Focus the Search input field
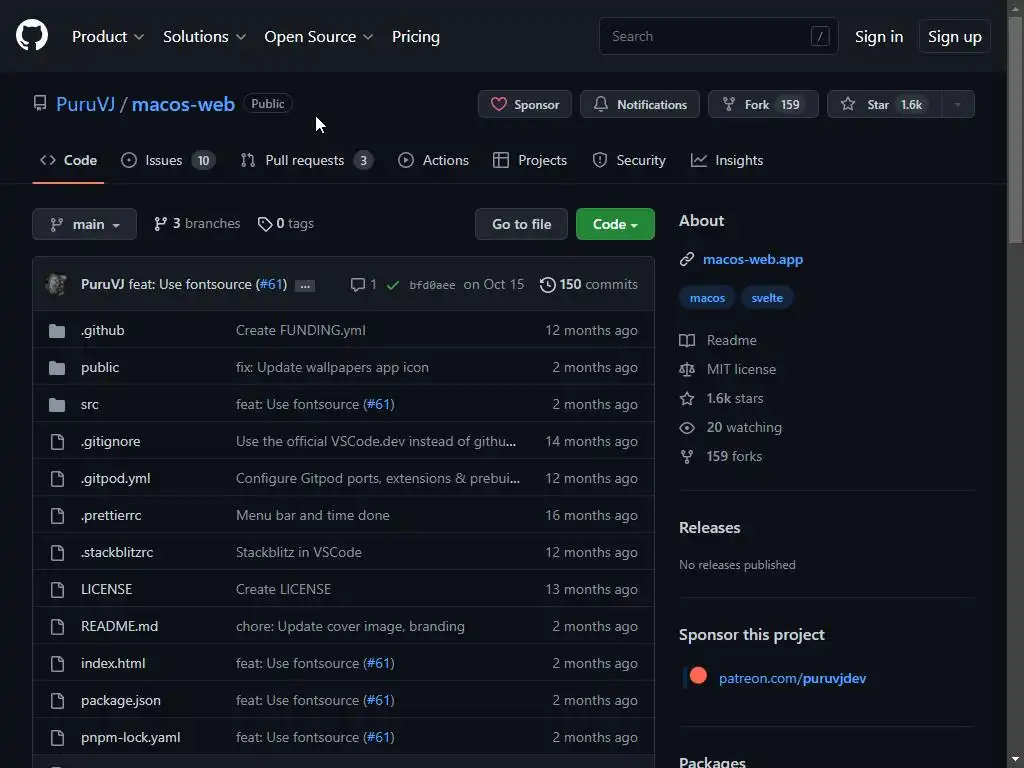The image size is (1024, 768). pos(718,37)
